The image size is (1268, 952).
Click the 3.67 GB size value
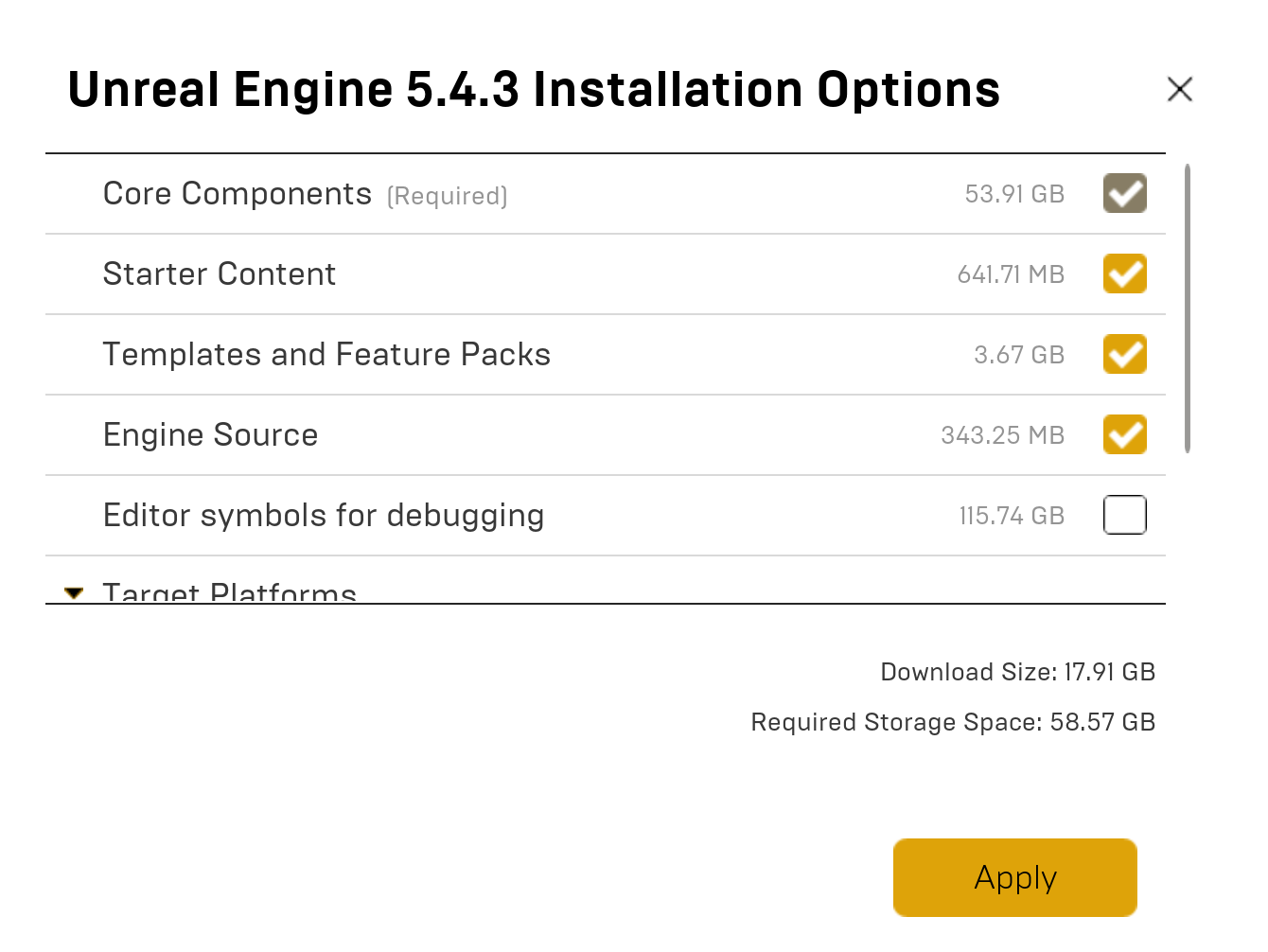1019,355
